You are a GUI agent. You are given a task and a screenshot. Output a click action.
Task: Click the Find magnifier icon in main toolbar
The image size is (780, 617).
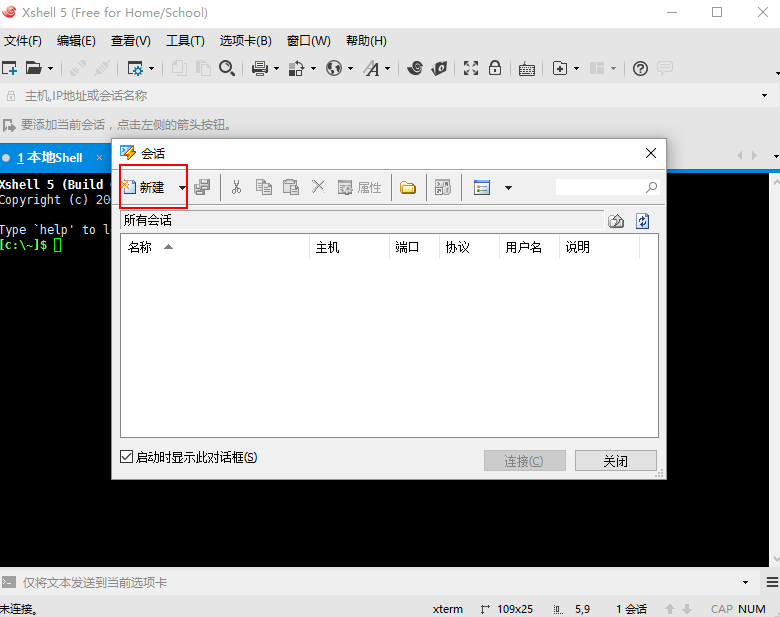pyautogui.click(x=227, y=68)
